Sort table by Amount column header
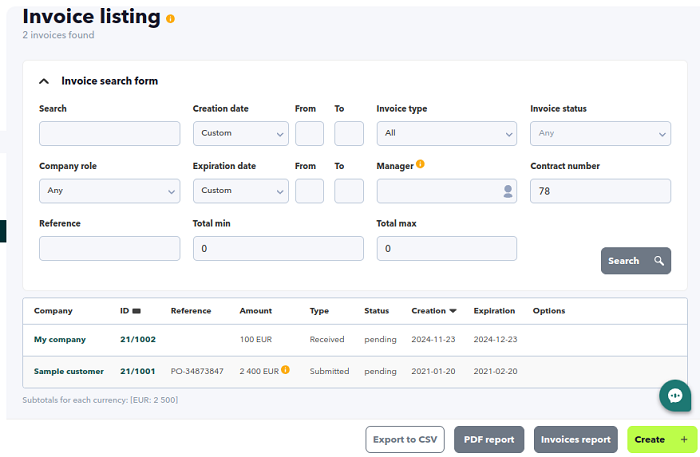 pos(255,311)
